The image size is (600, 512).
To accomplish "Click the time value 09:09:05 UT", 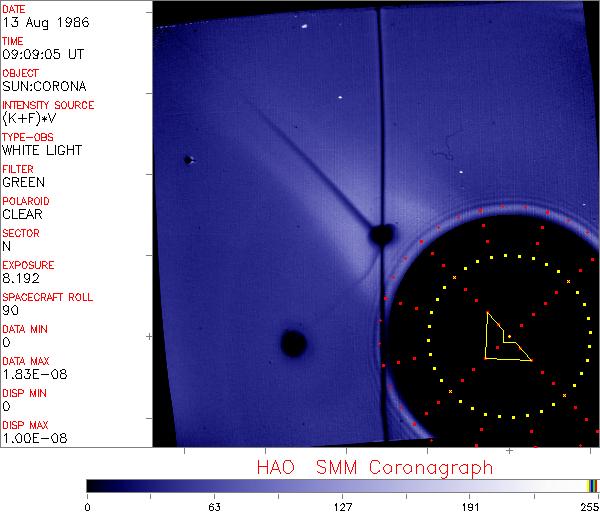I will click(42, 54).
